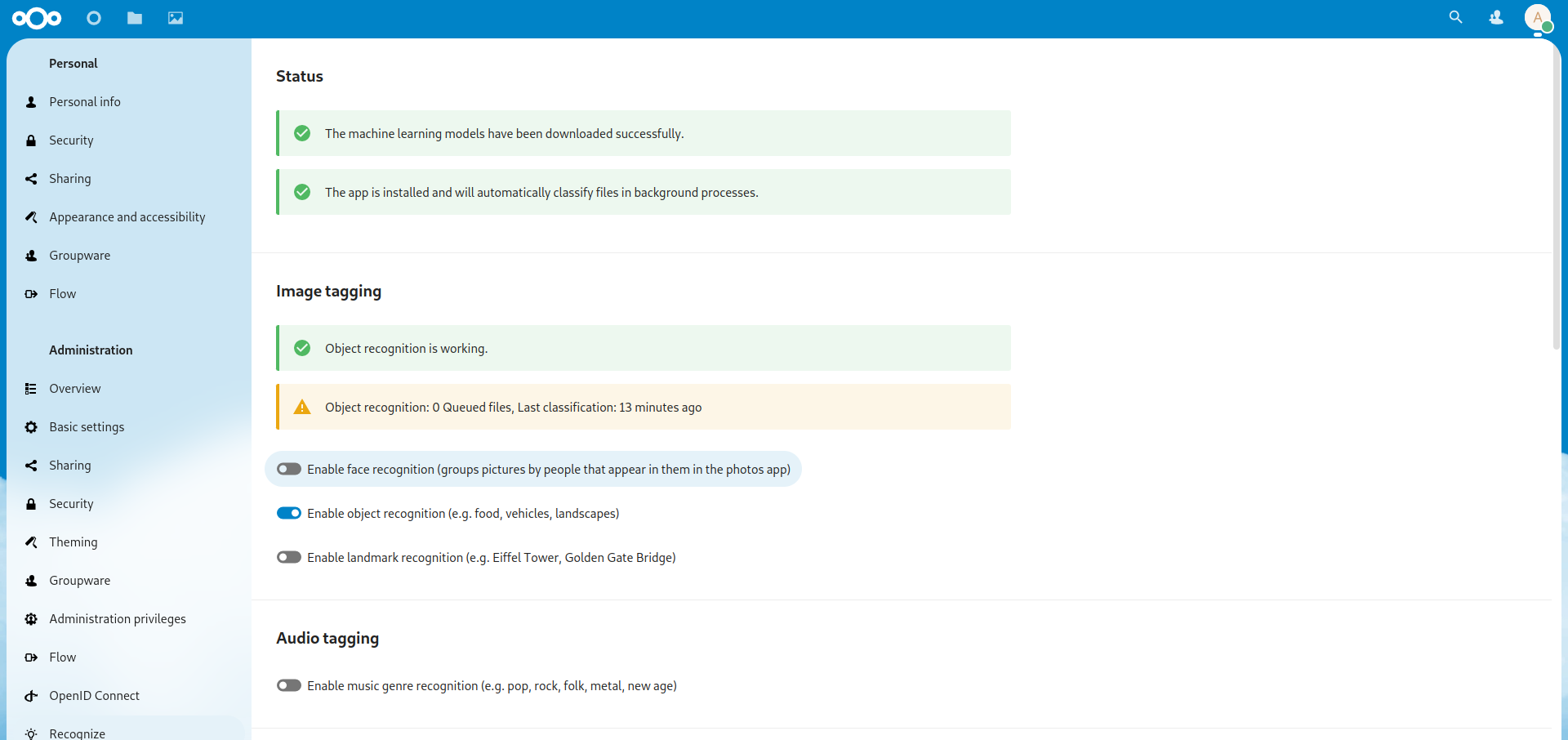Click the Theming brush icon
1568x740 pixels.
(x=31, y=542)
